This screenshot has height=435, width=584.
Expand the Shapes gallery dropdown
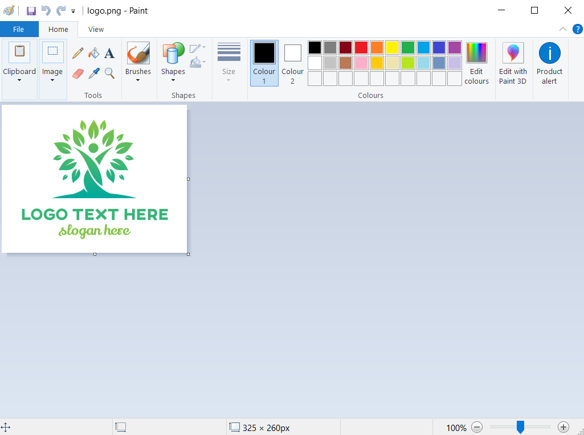coord(173,80)
